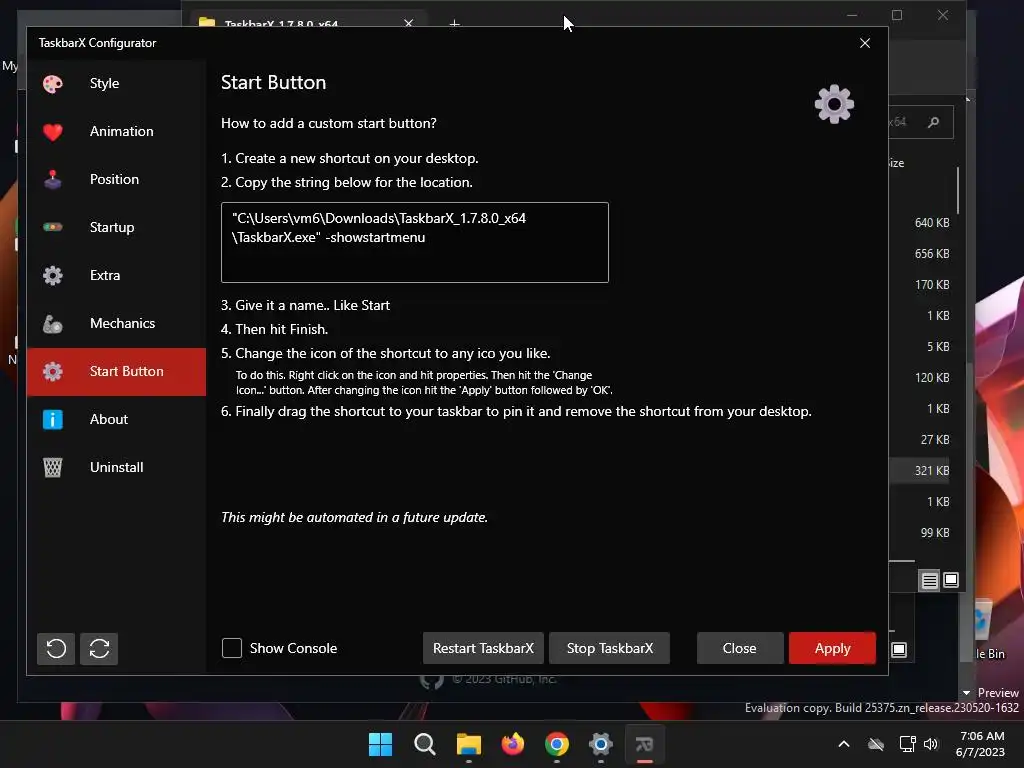The width and height of the screenshot is (1024, 768).
Task: Open the Startup settings page
Action: point(116,227)
